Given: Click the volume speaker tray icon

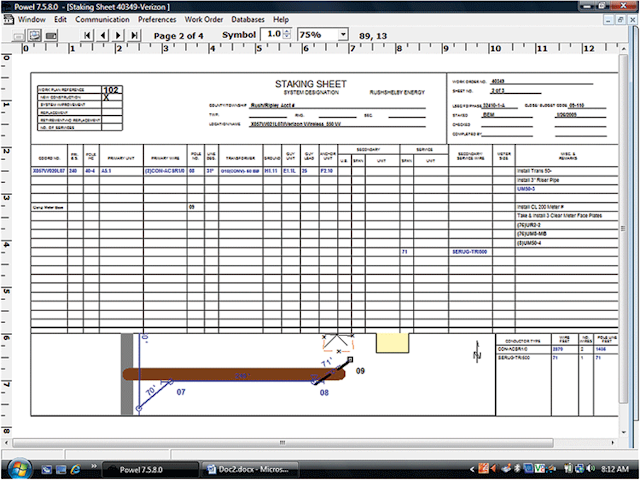Looking at the screenshot, I should (591, 469).
